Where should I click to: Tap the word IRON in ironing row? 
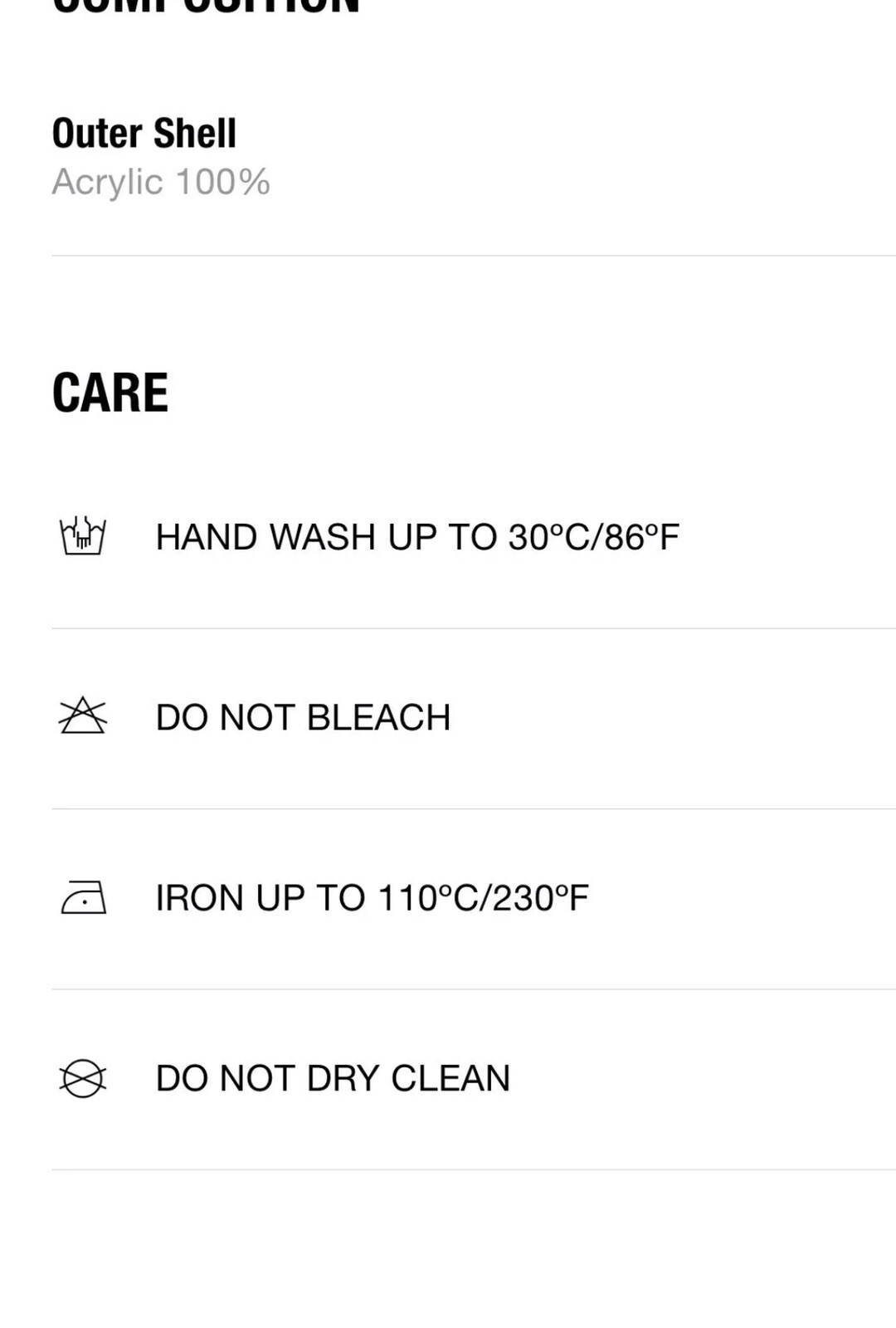(202, 898)
